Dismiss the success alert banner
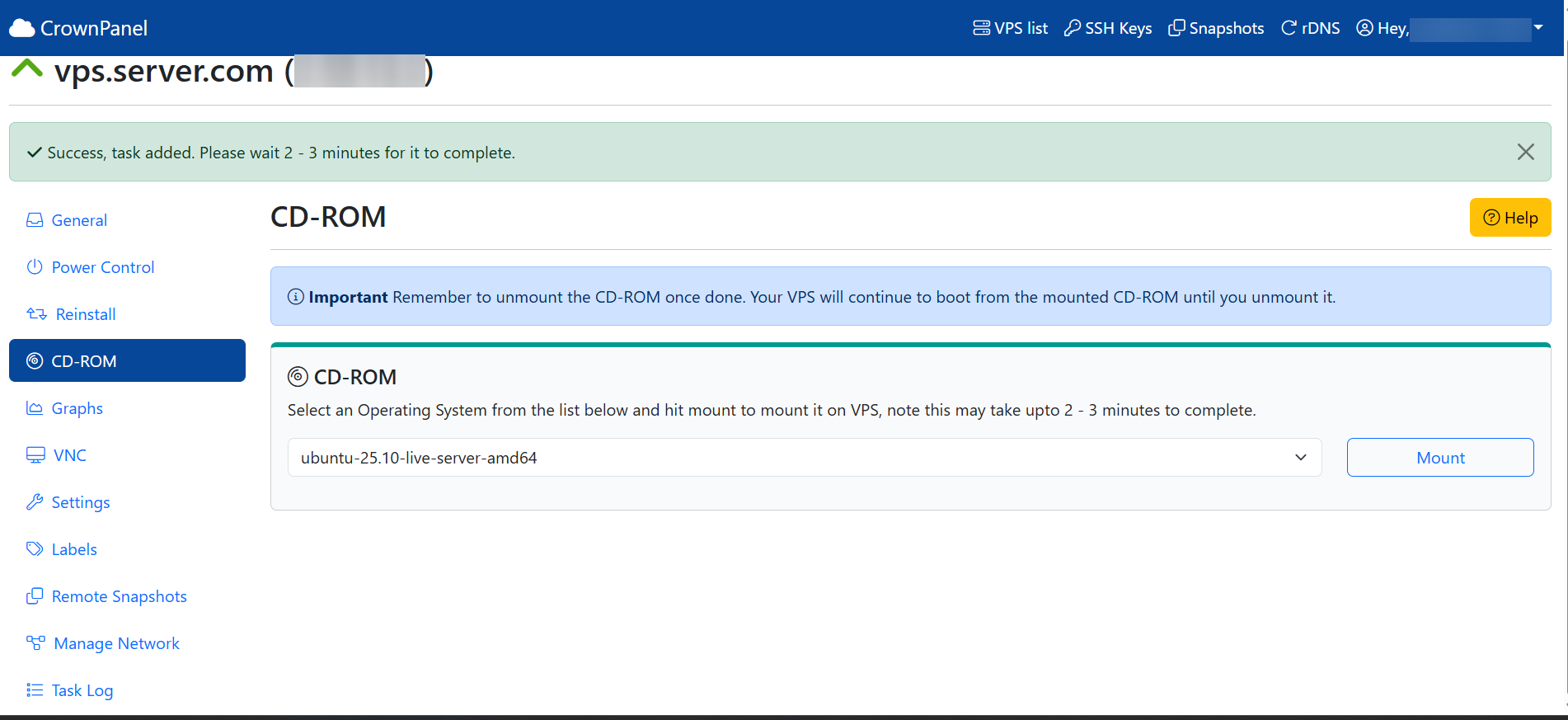 coord(1526,152)
